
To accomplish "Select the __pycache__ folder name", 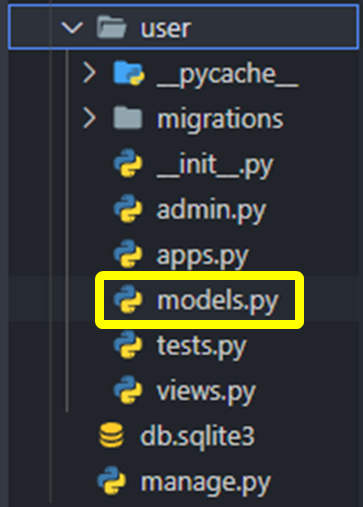I will [227, 76].
